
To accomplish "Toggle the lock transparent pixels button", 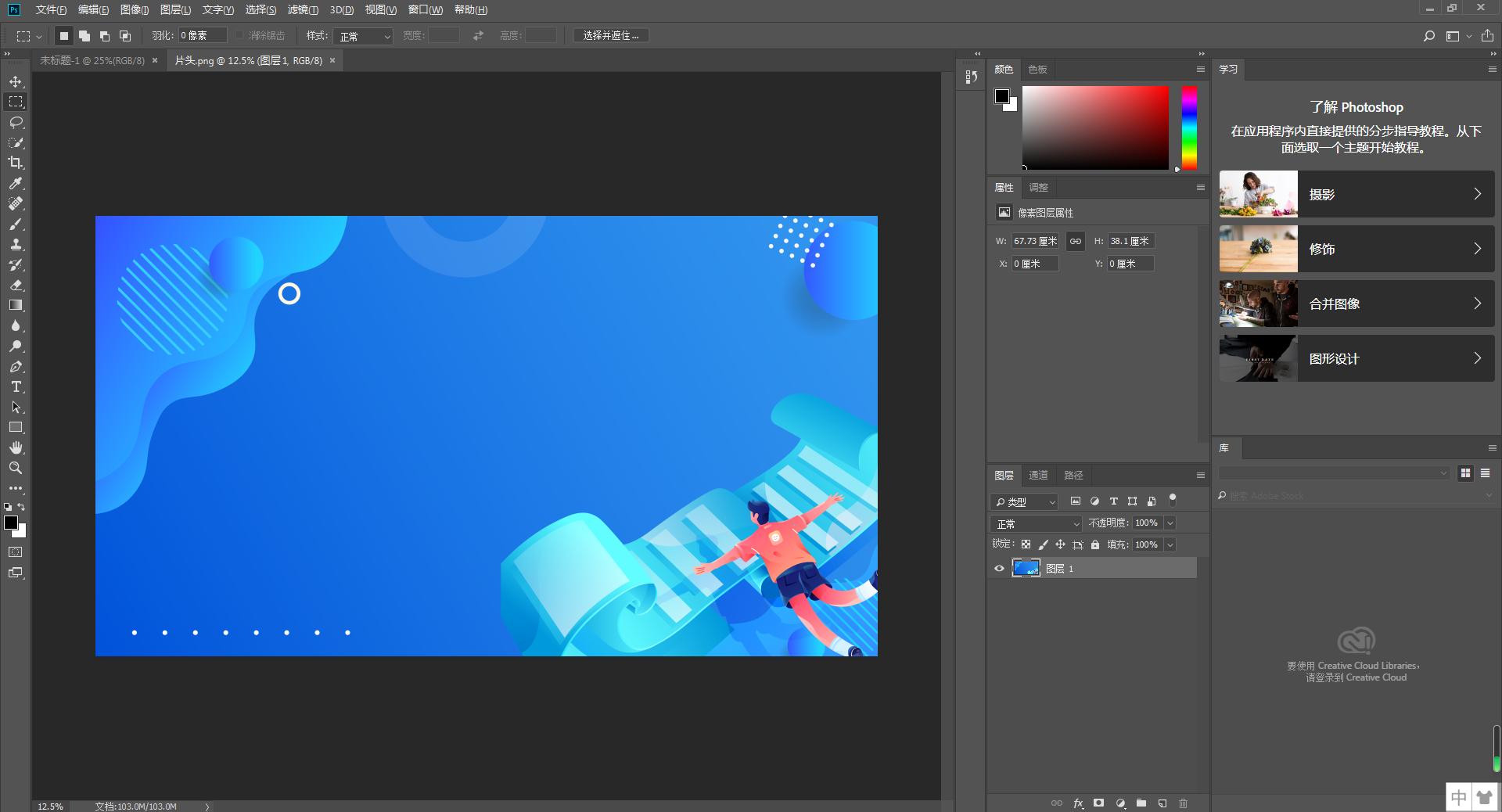I will click(1026, 544).
